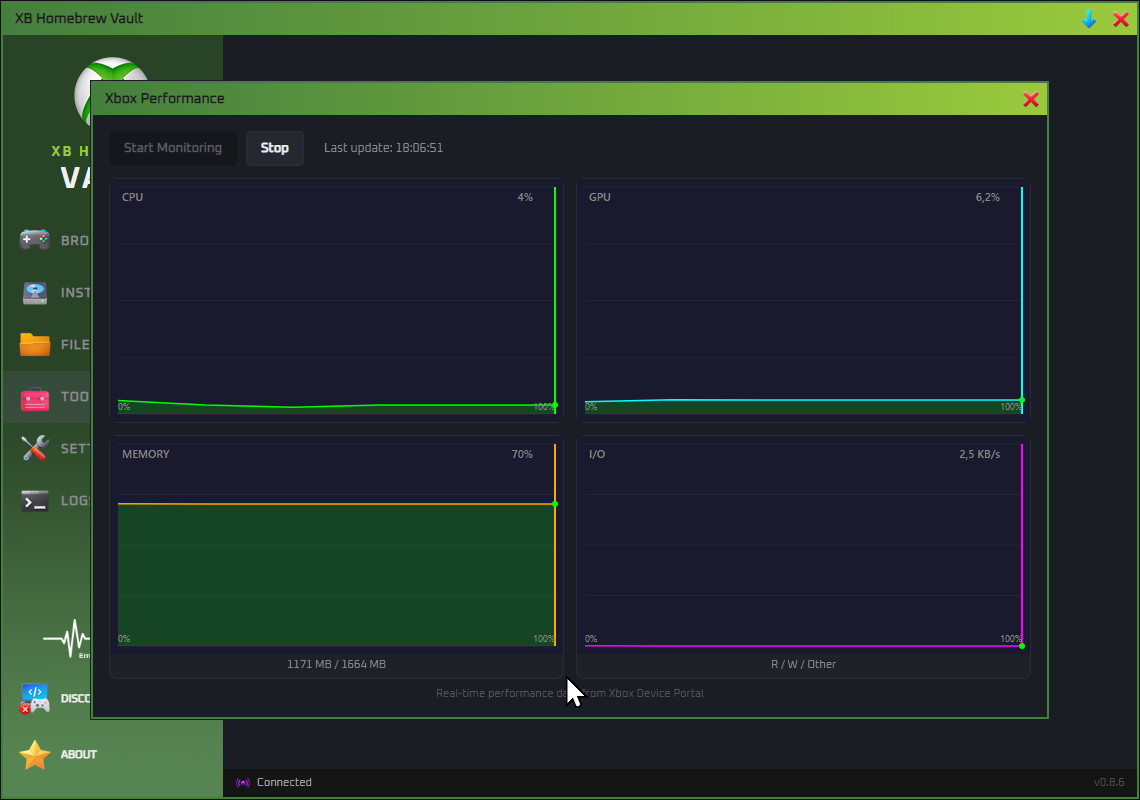The image size is (1140, 800).
Task: Click the ABOUT sidebar label
Action: [79, 754]
